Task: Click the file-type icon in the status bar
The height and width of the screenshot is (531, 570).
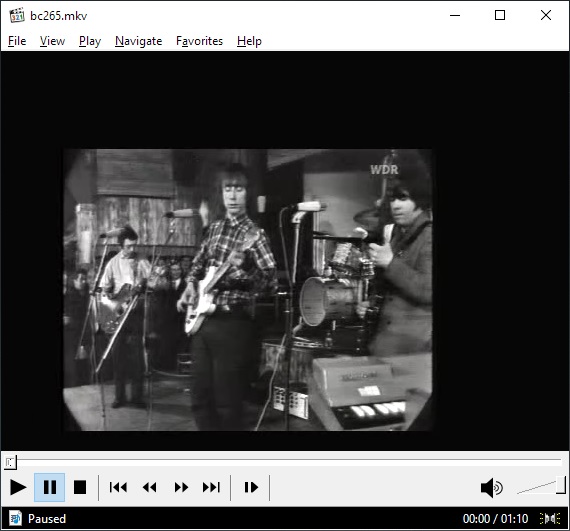Action: 15,518
